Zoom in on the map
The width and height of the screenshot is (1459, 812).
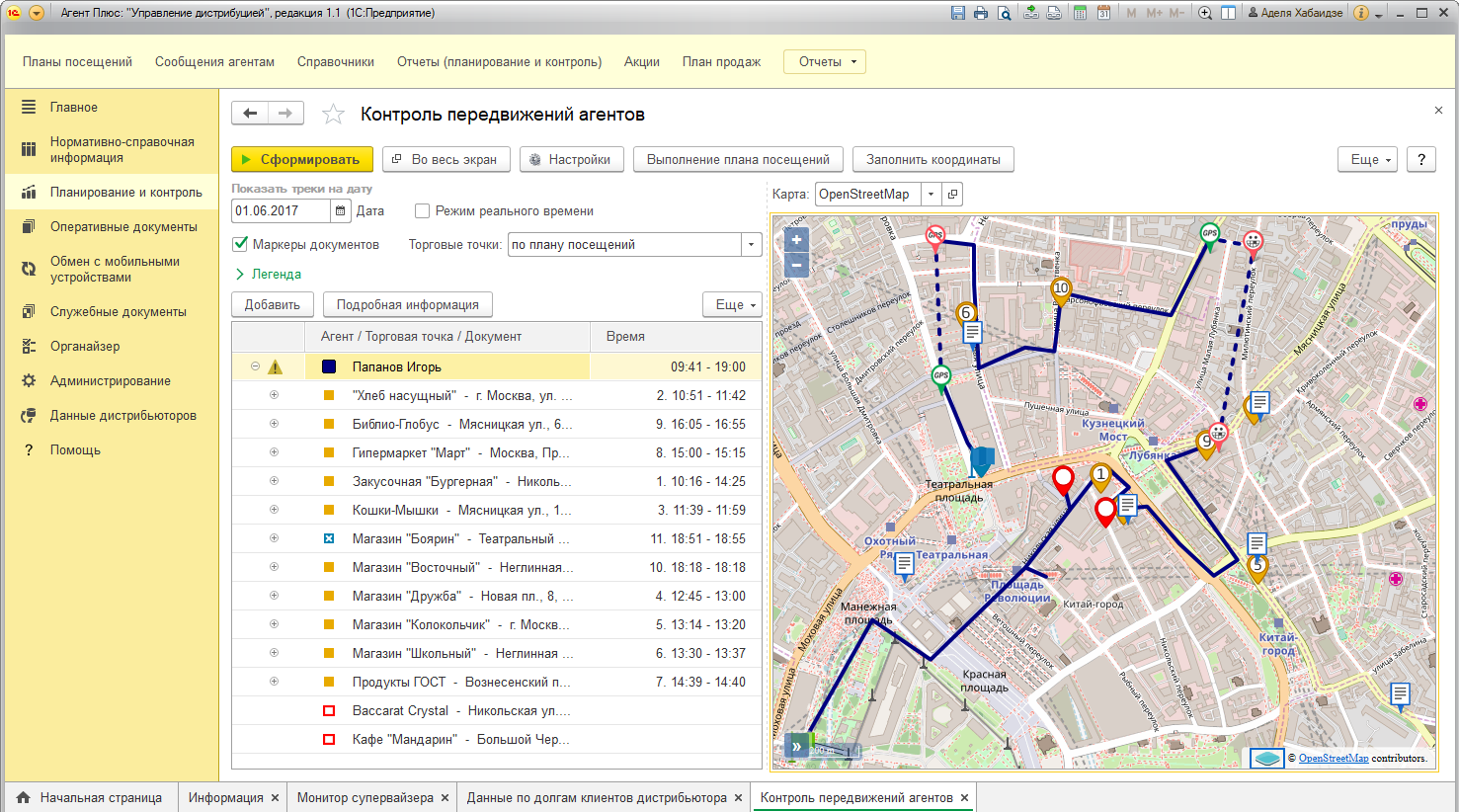coord(796,240)
